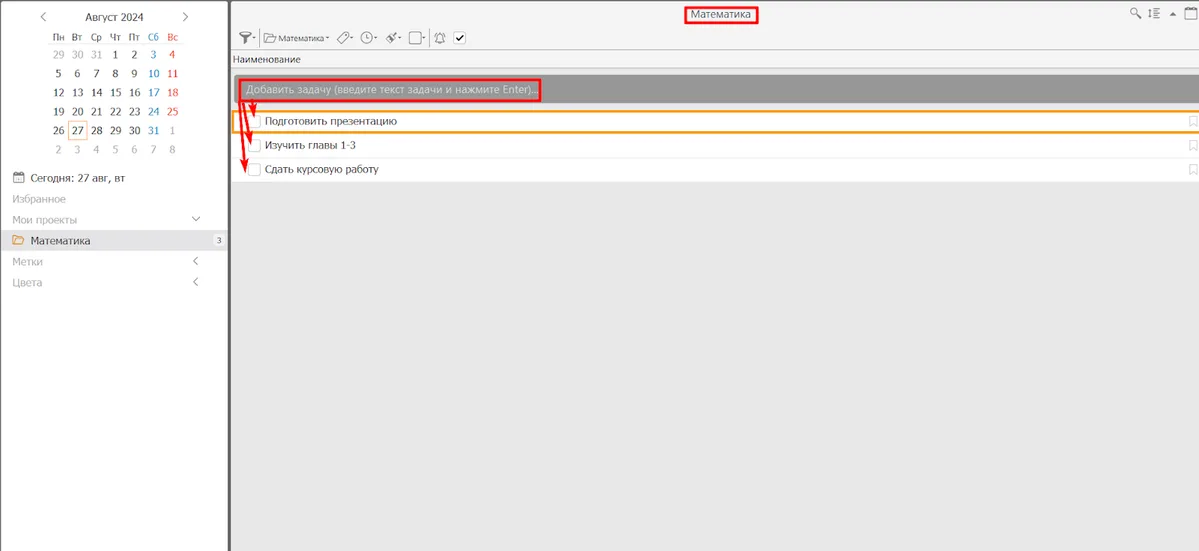Go to next month in calendar
1199x551 pixels.
[x=185, y=17]
